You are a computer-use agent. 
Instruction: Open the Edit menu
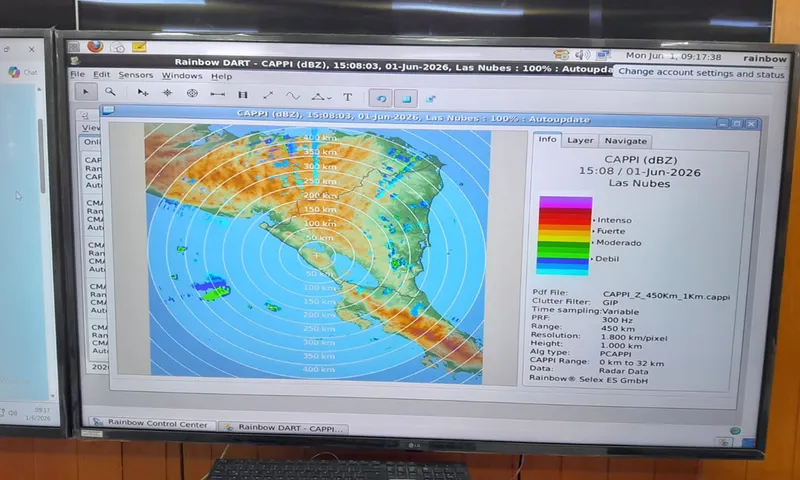(102, 74)
